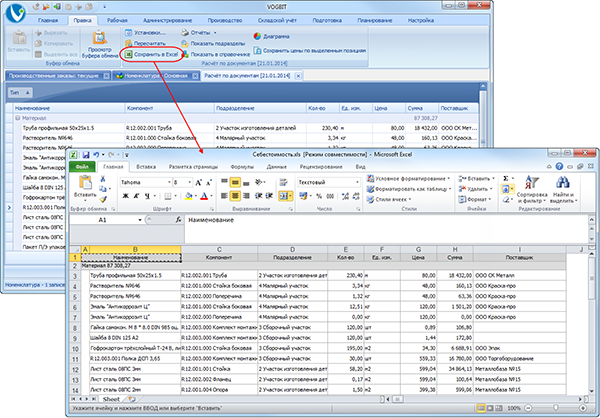Click the Тип grouping header chip
Viewport: 600px width, 418px height.
[x=20, y=92]
